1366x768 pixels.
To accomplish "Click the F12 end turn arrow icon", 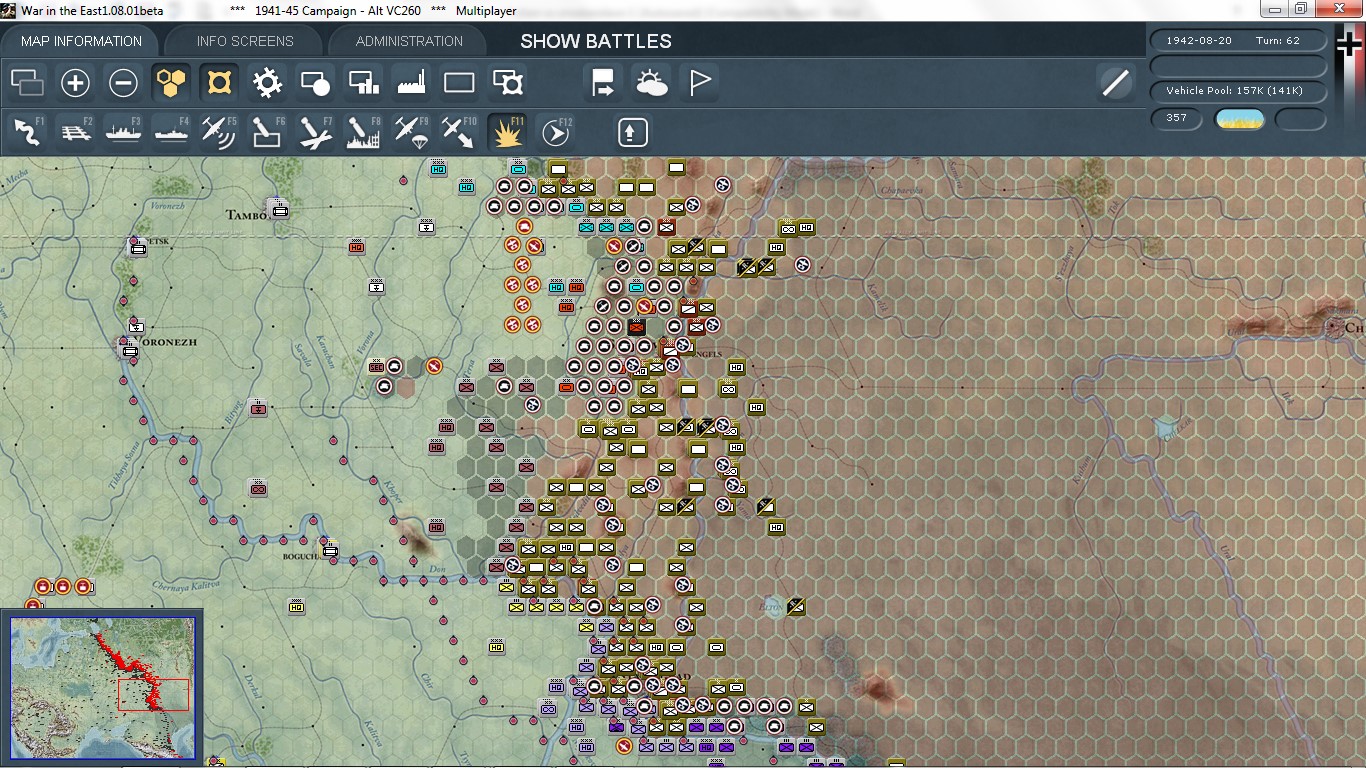I will coord(555,132).
